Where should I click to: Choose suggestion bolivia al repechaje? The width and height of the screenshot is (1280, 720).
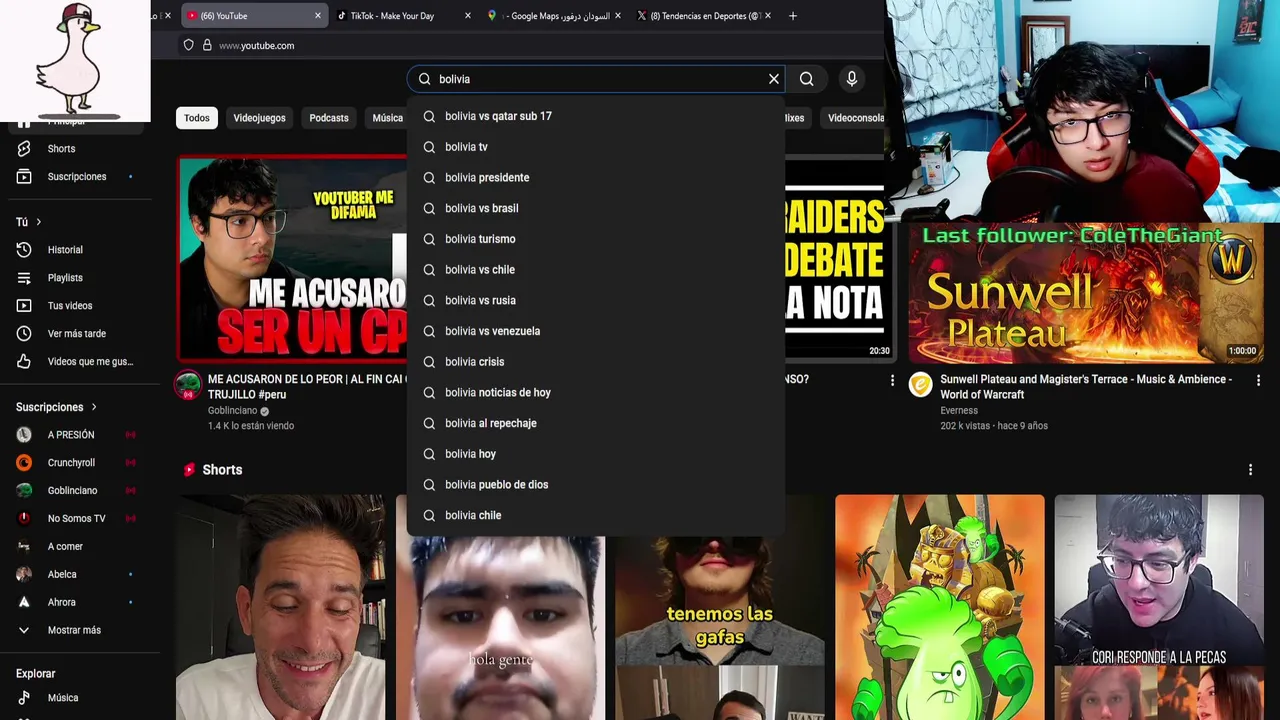596,423
